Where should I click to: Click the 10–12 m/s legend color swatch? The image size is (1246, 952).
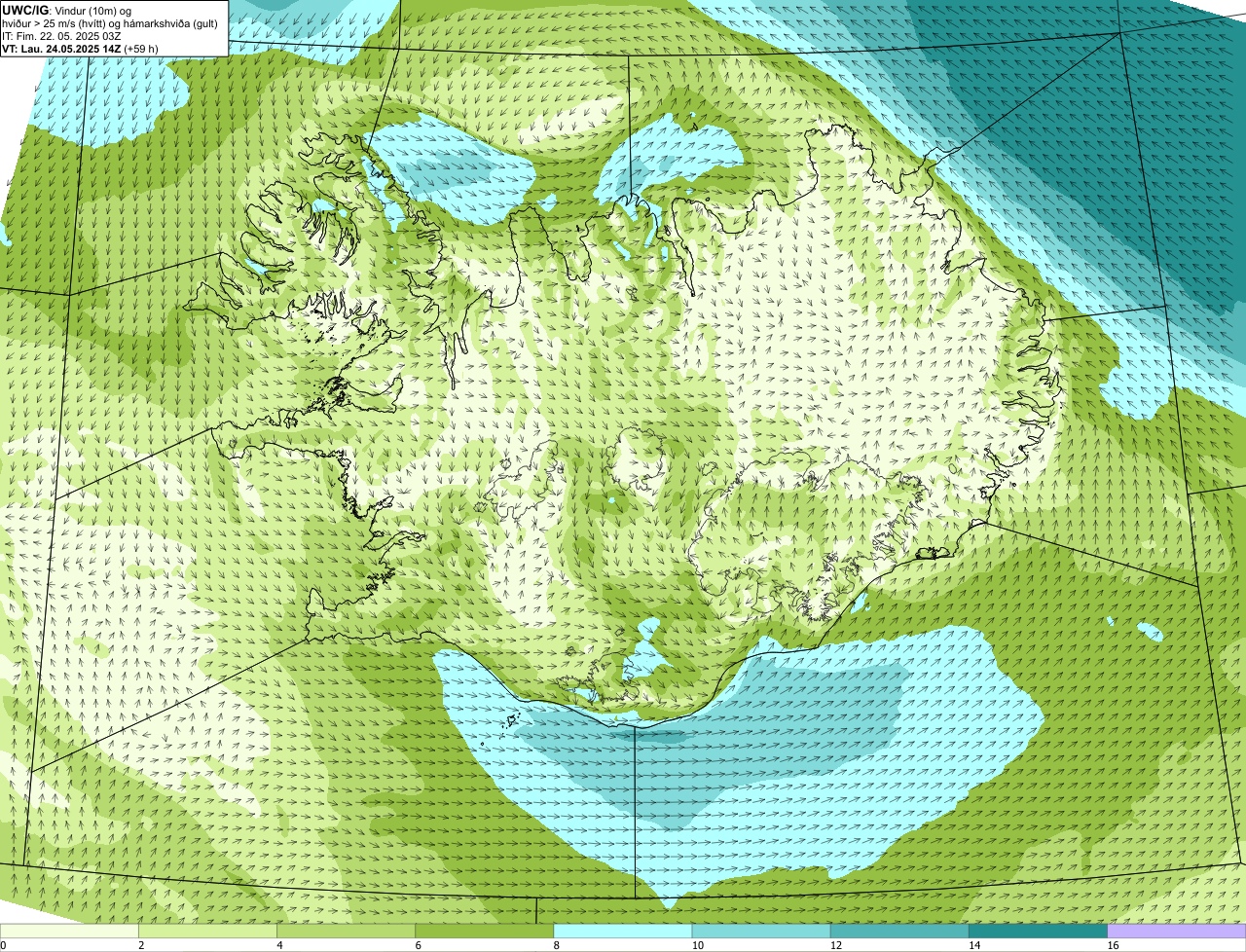click(761, 932)
